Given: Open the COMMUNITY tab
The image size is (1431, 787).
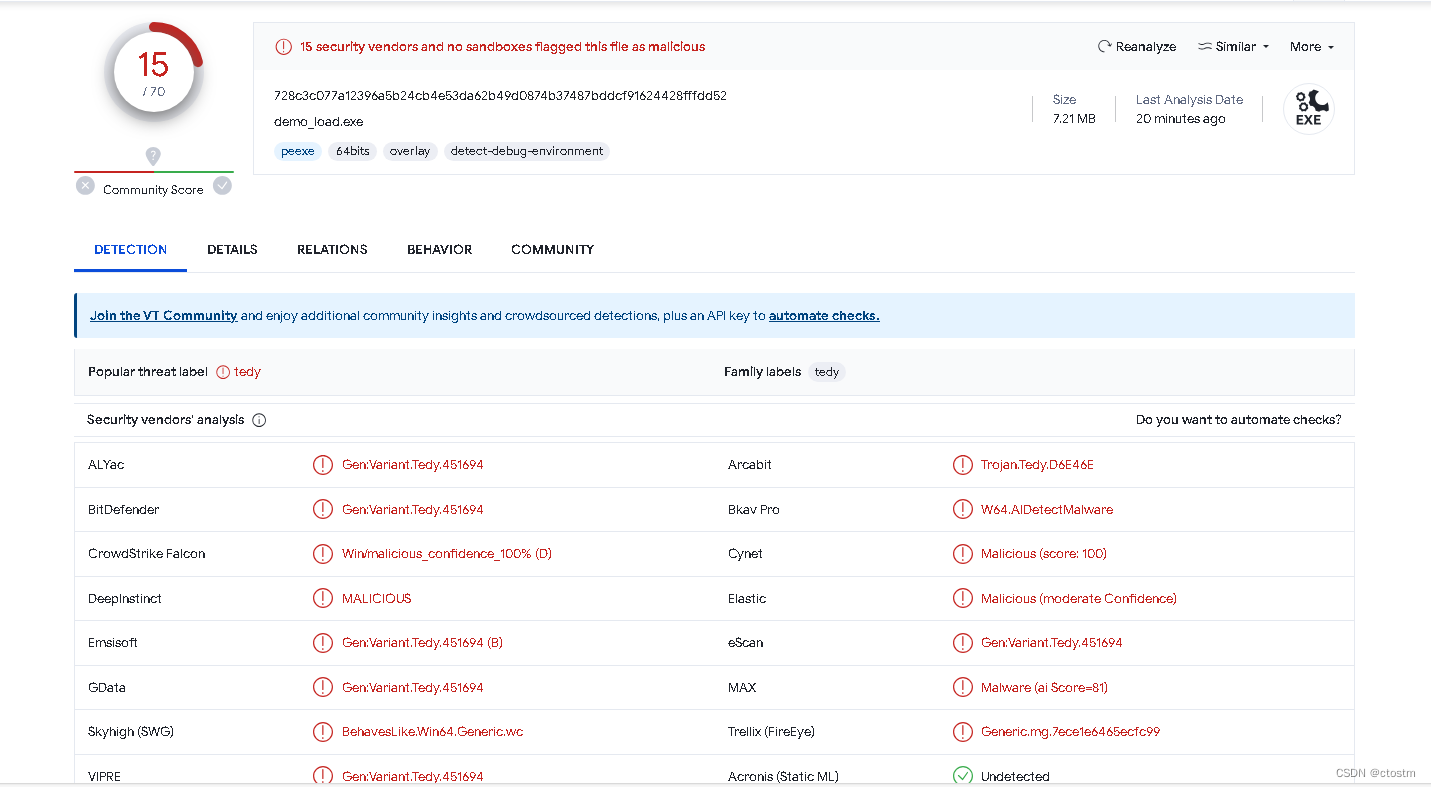Looking at the screenshot, I should 552,250.
